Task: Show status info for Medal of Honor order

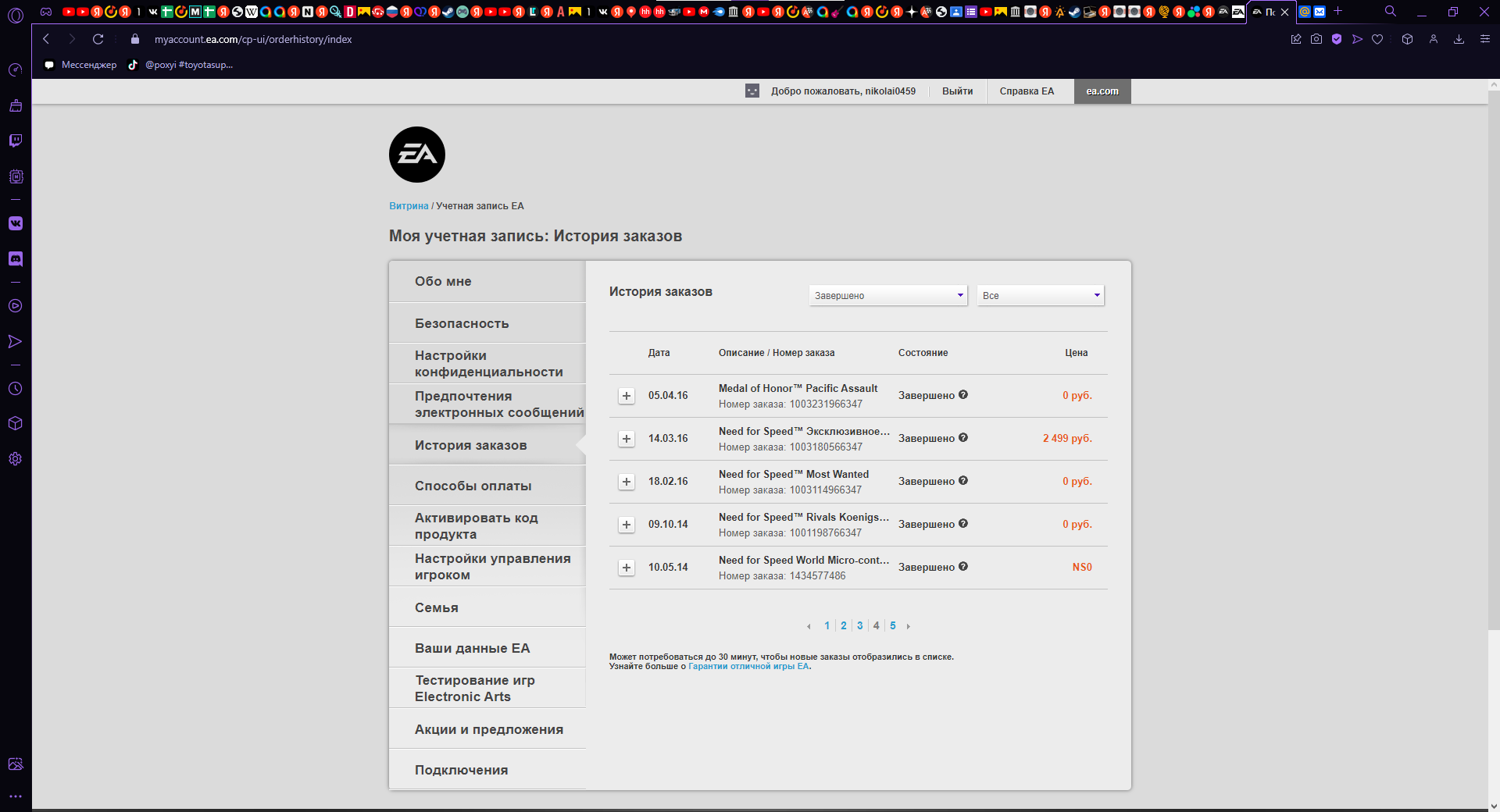Action: click(x=963, y=394)
